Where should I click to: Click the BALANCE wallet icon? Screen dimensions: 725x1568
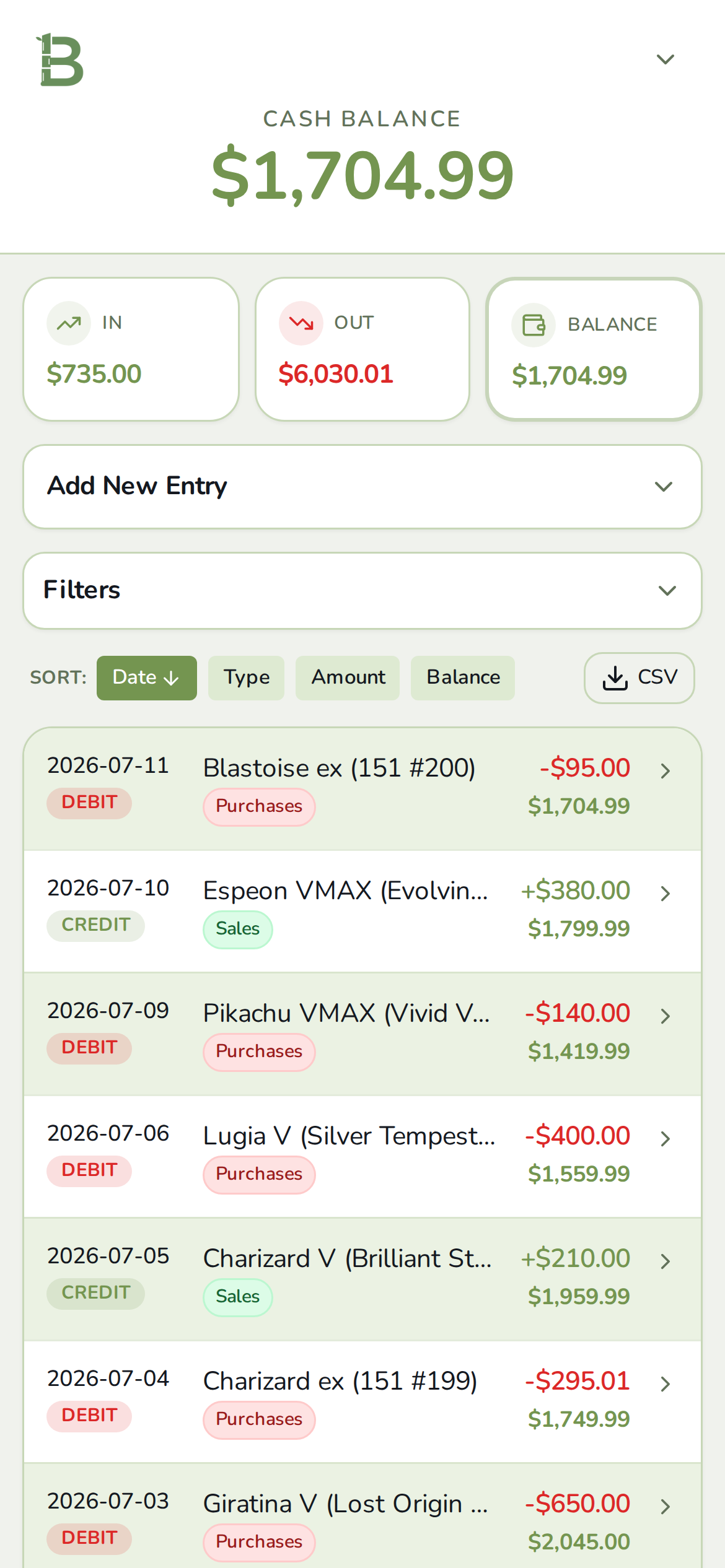click(534, 324)
